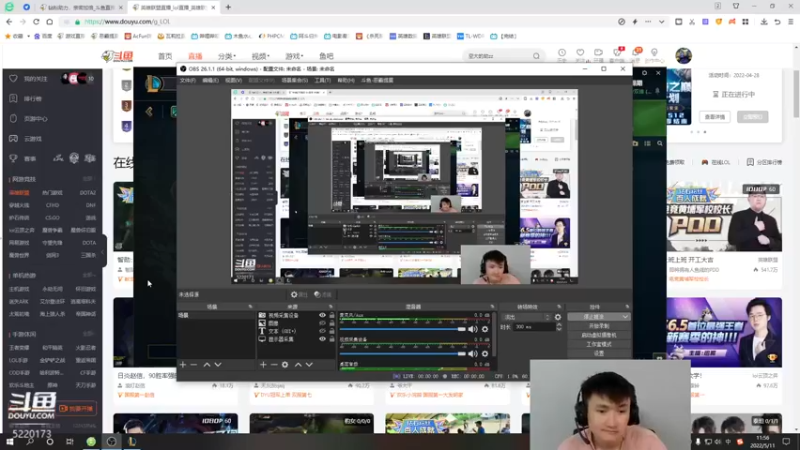The width and height of the screenshot is (800, 450).
Task: Move the selected source down
Action: (309, 365)
